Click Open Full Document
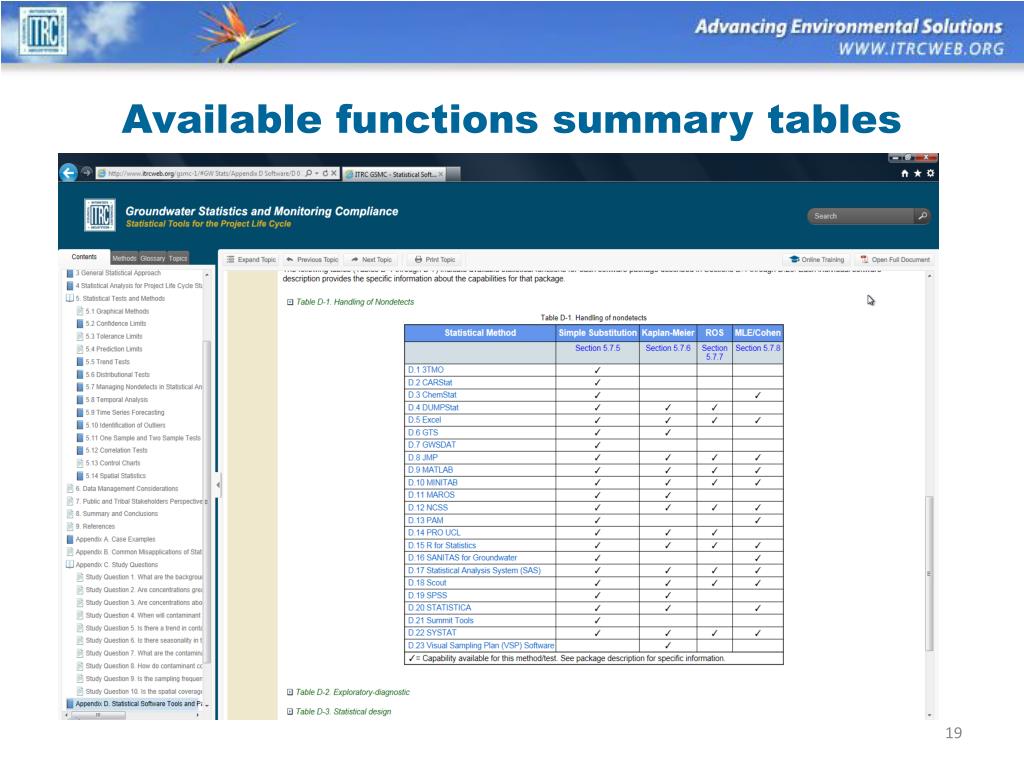 pos(895,259)
